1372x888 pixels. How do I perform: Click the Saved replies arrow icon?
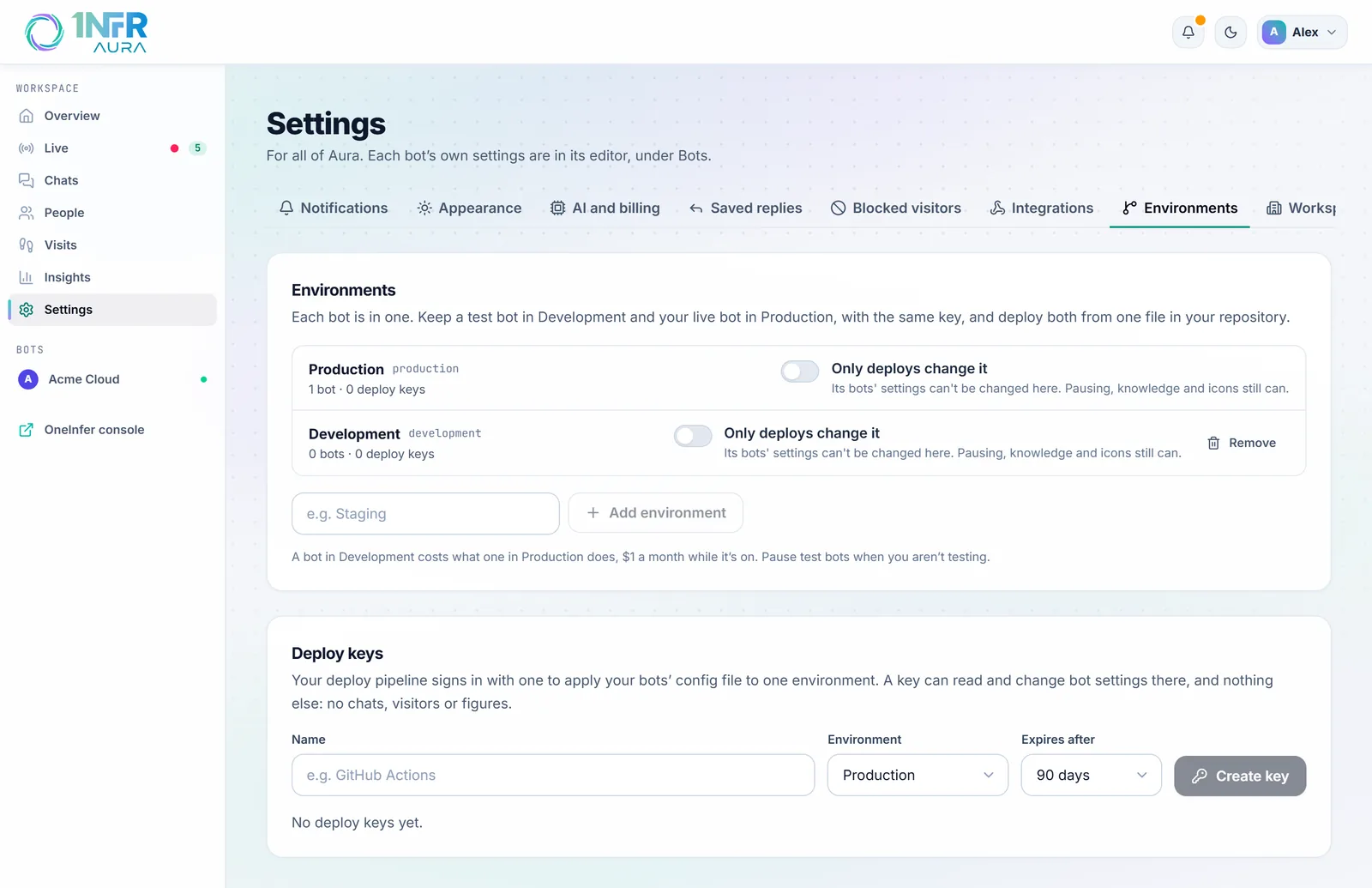point(696,208)
